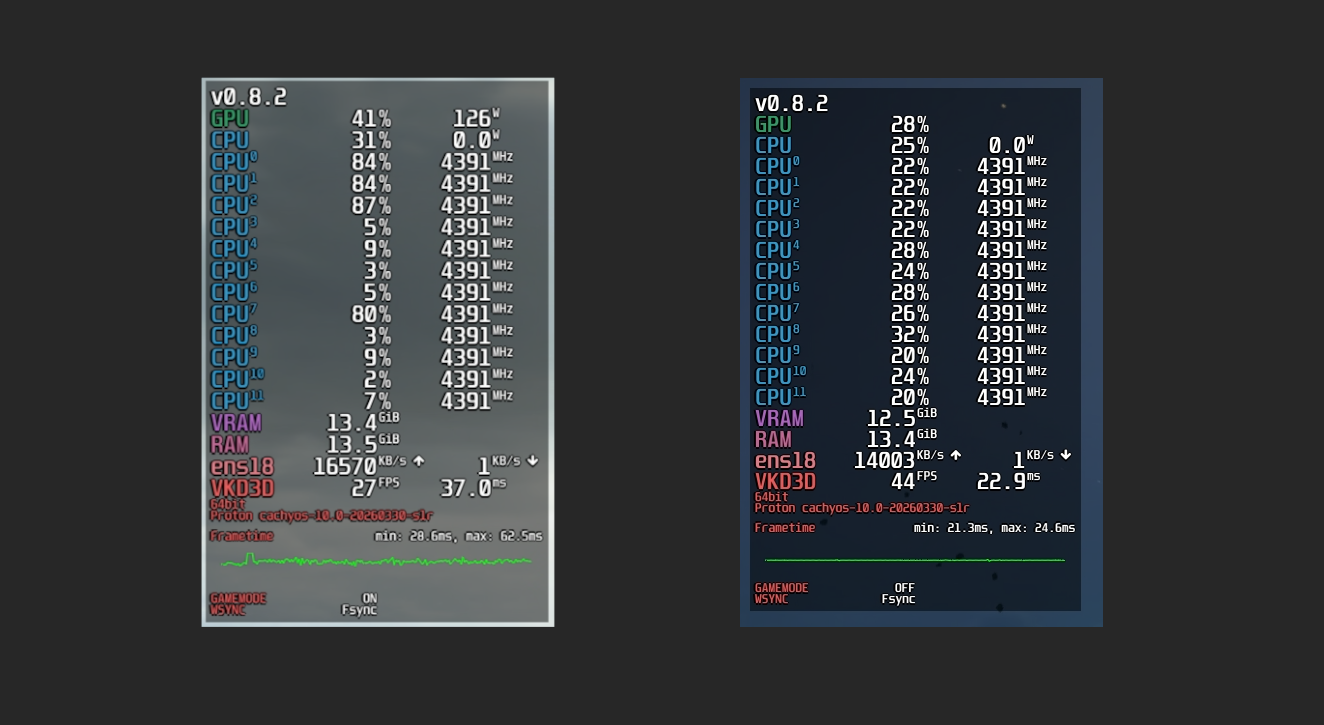Click upload arrow beside 16570 KB/s
This screenshot has width=1324, height=725.
pyautogui.click(x=418, y=461)
